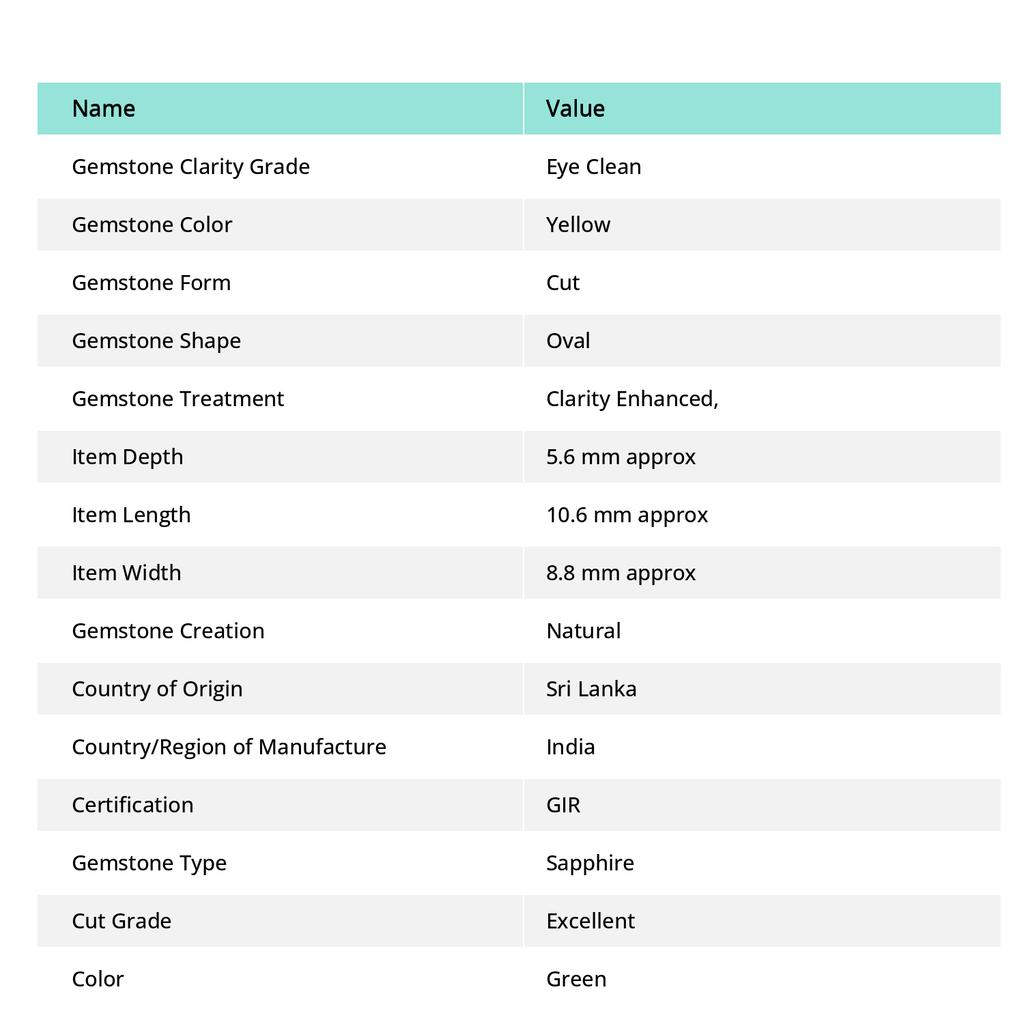Click the Green color value
The image size is (1024, 1024).
[x=576, y=980]
